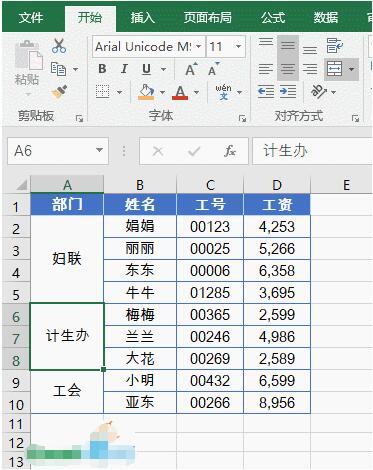
Task: Decrease font size with small A
Action: pos(213,69)
